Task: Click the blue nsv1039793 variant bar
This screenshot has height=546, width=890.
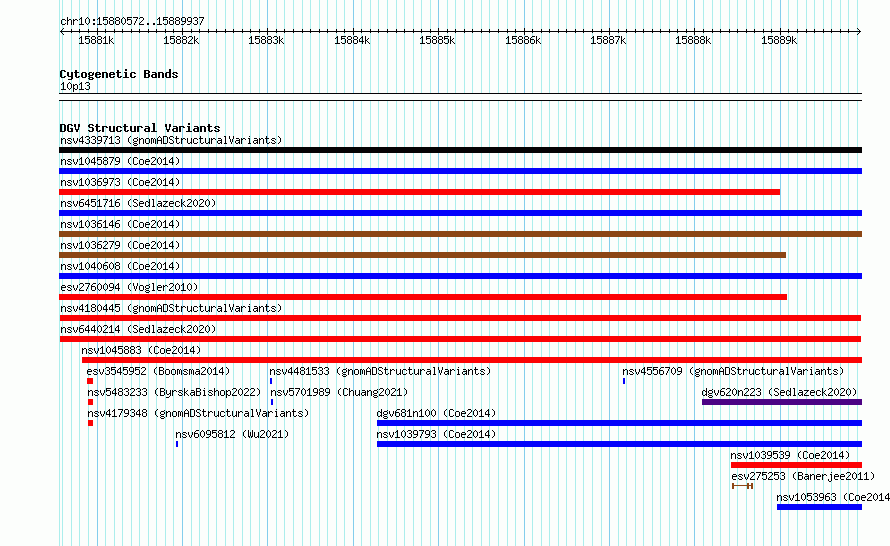Action: pyautogui.click(x=619, y=444)
